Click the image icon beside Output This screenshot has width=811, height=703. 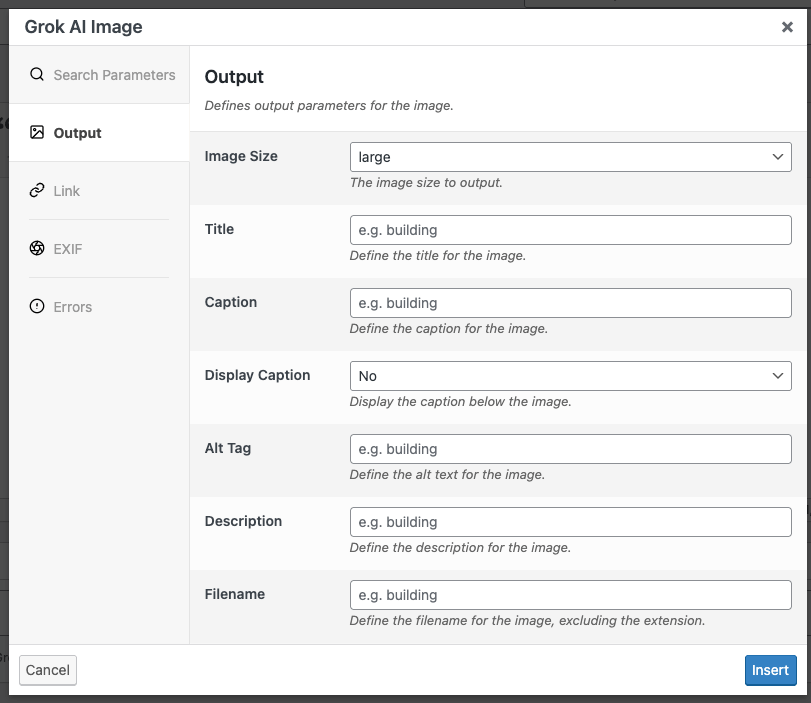tap(37, 132)
